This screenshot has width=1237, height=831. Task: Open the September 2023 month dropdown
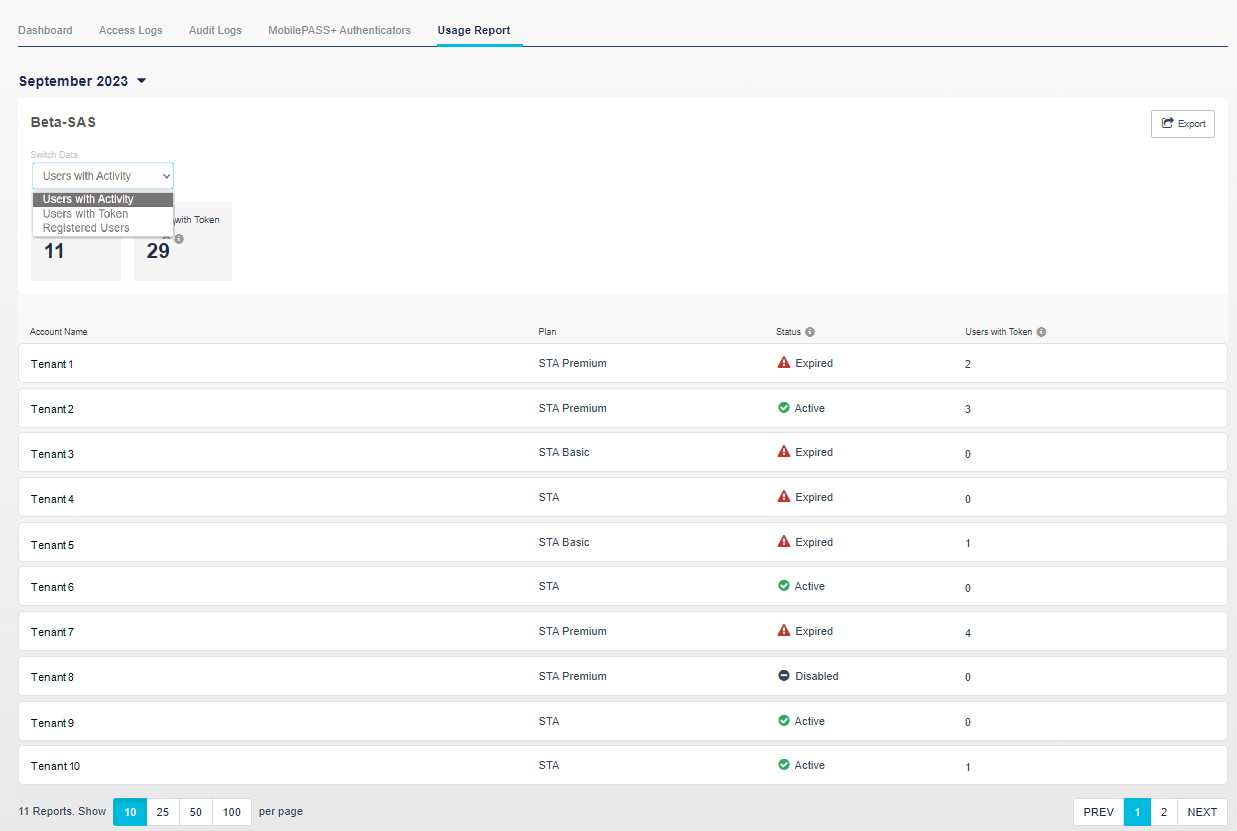[83, 81]
